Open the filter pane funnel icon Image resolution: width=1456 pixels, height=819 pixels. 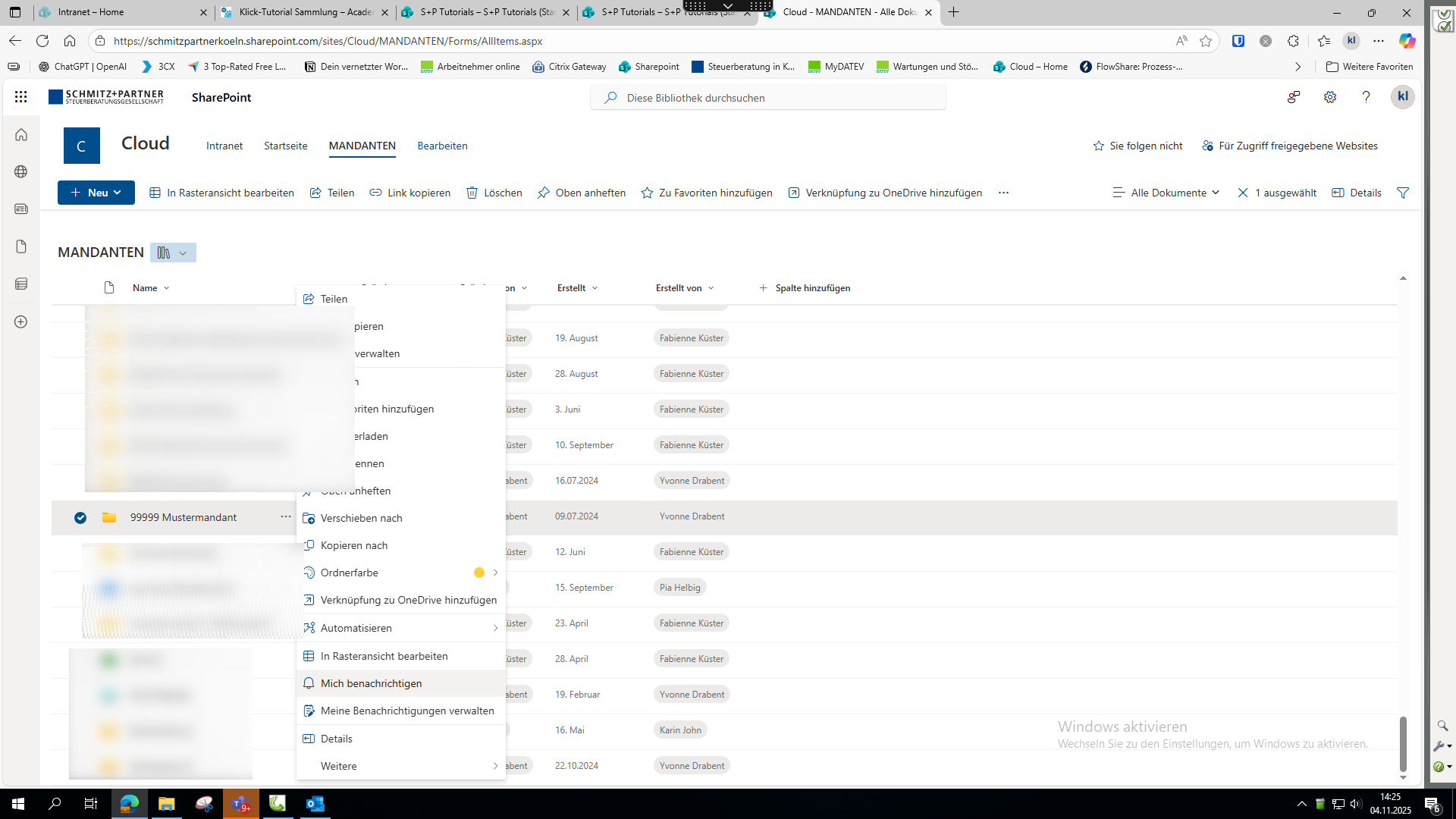click(x=1403, y=193)
